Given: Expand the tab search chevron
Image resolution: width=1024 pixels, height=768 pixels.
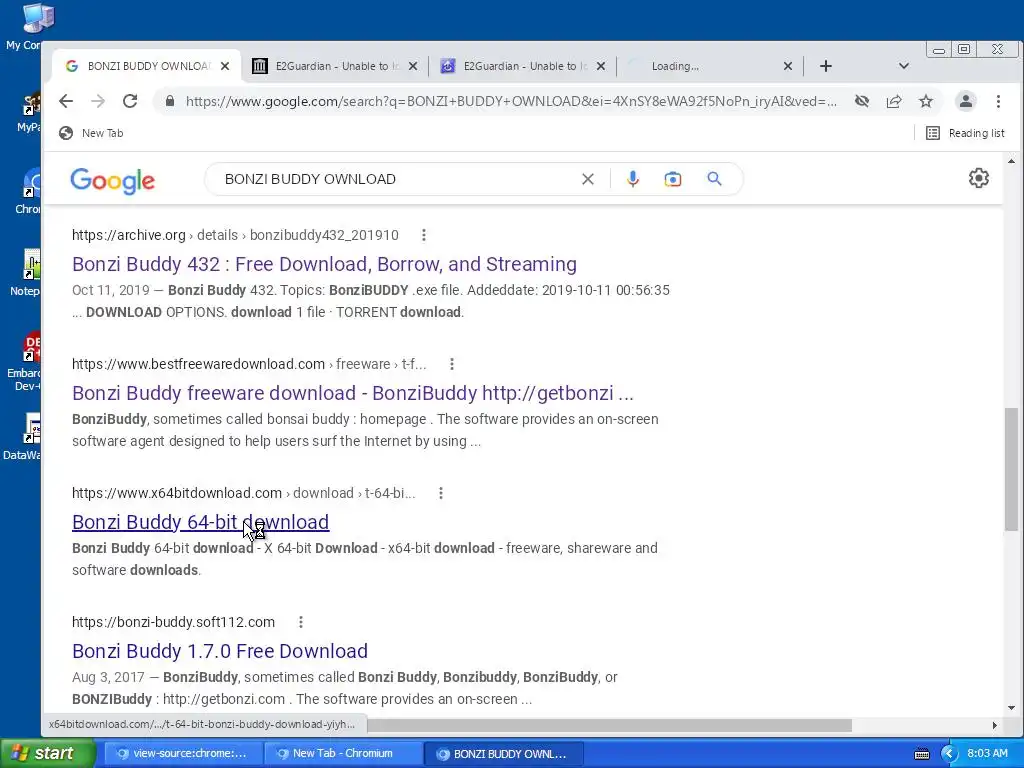Looking at the screenshot, I should [x=903, y=66].
